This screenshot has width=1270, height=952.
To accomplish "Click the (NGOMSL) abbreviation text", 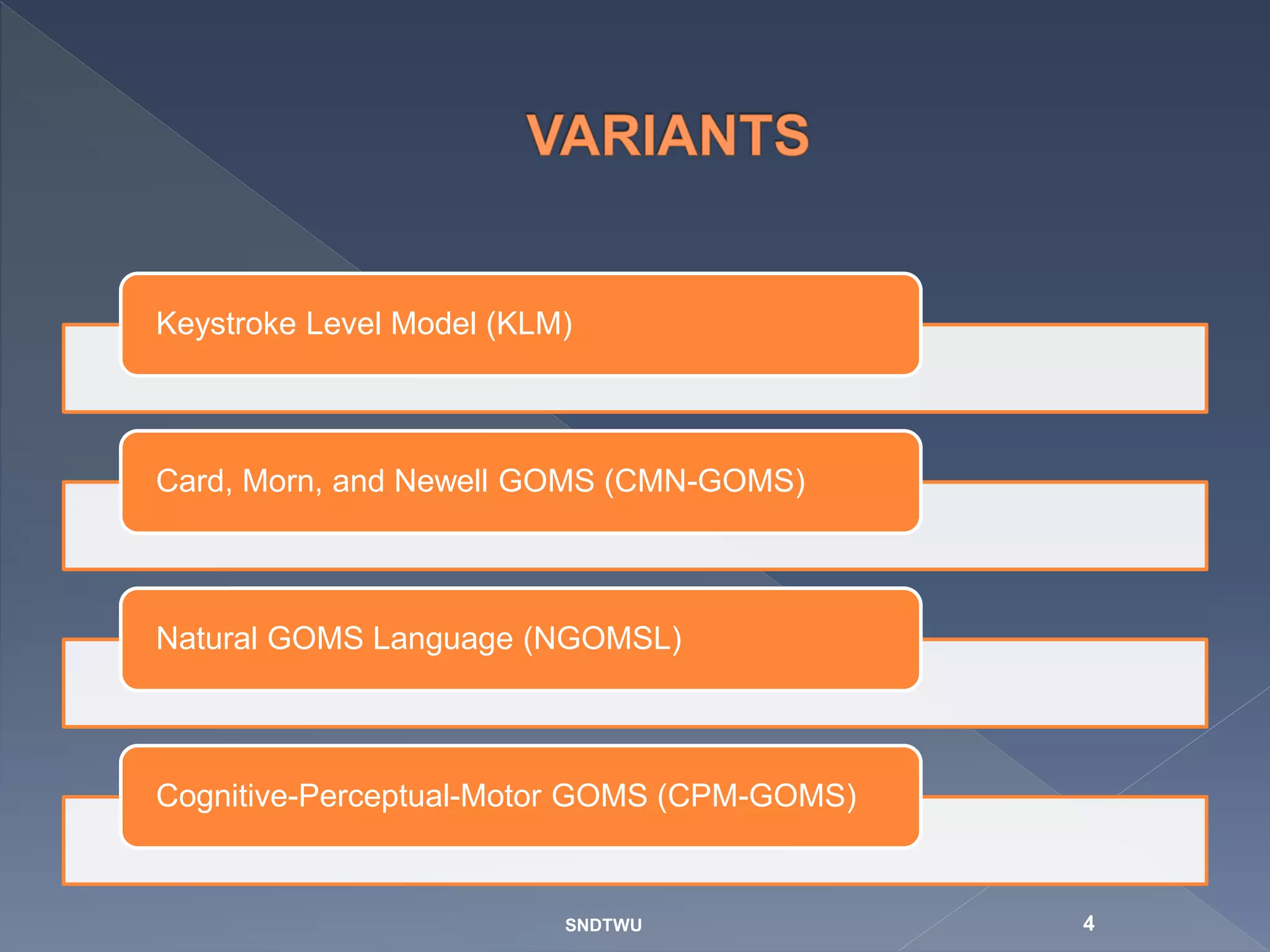I will [602, 638].
